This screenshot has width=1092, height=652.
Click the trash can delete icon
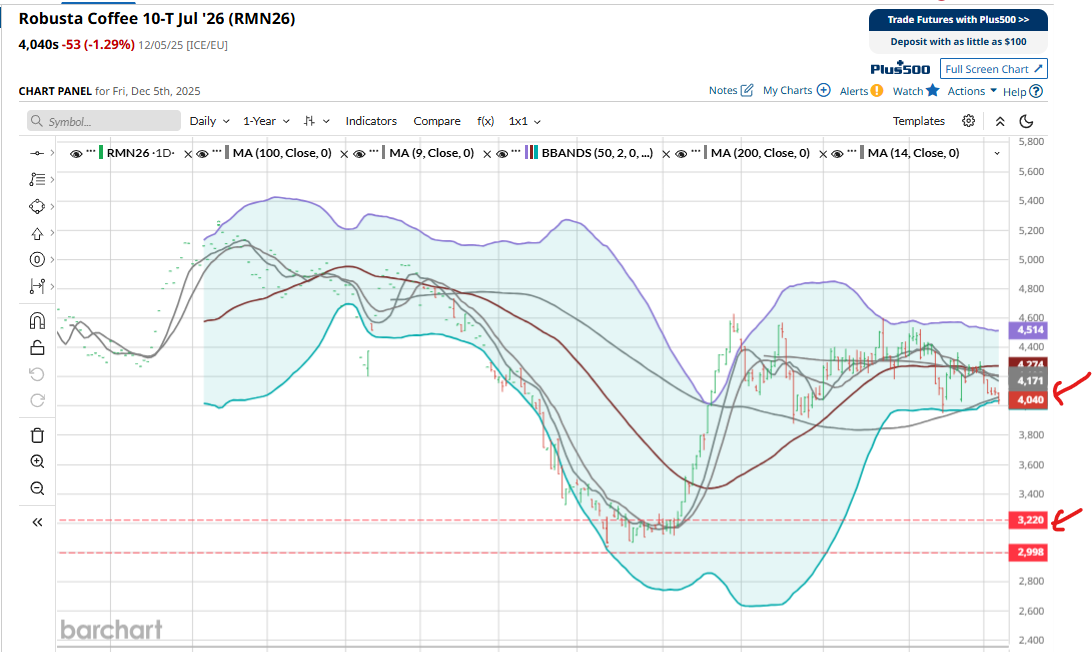[37, 435]
